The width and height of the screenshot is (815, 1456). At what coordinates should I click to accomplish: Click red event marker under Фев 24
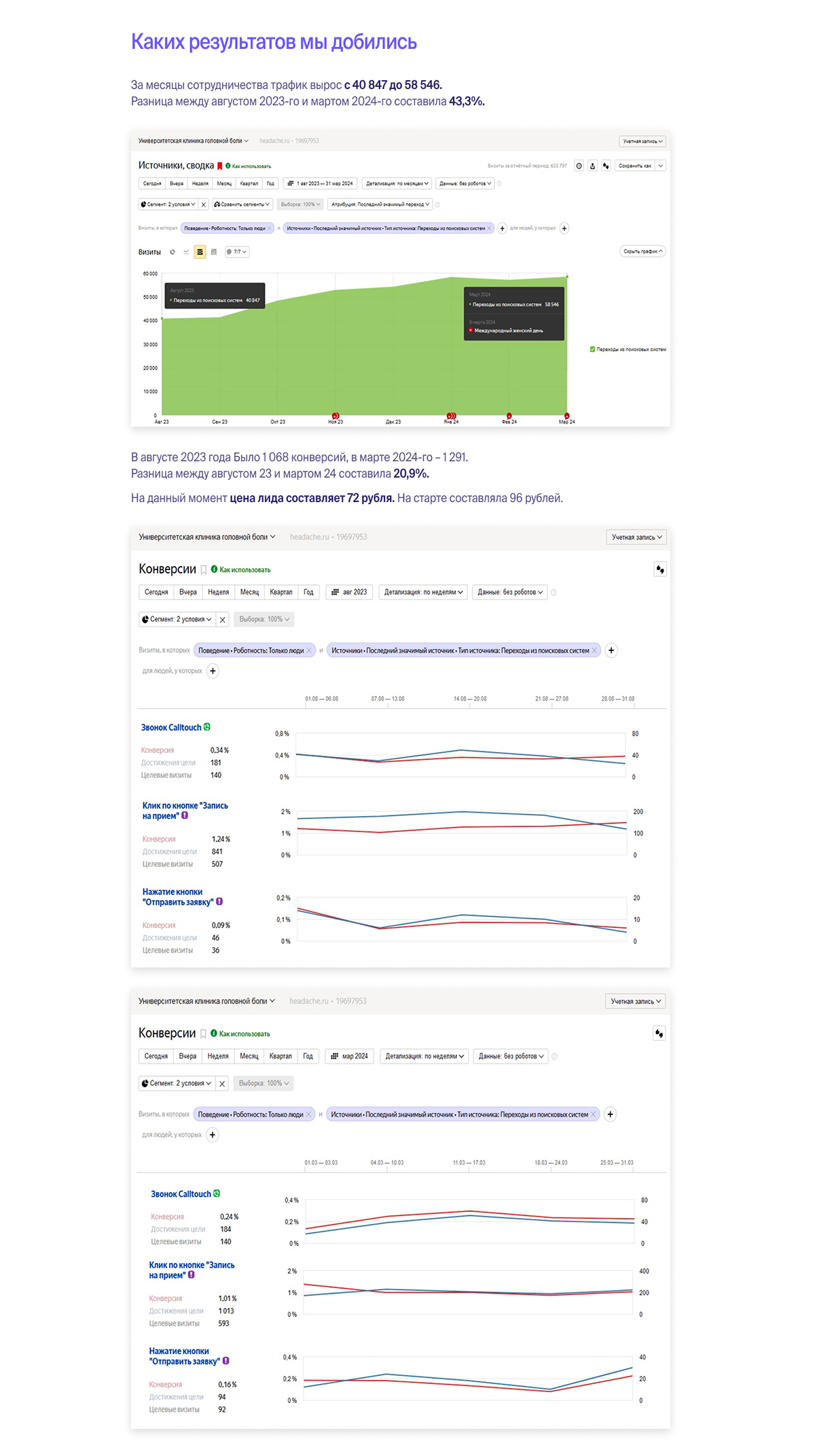click(509, 415)
